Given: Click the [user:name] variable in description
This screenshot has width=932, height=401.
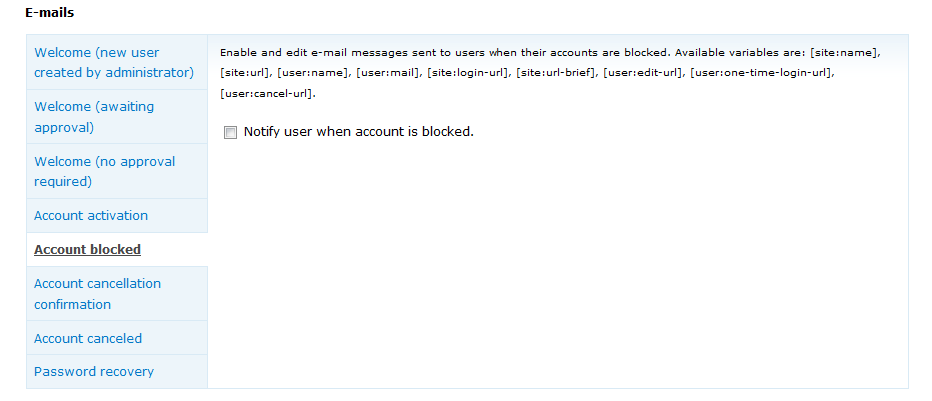Looking at the screenshot, I should coord(313,72).
